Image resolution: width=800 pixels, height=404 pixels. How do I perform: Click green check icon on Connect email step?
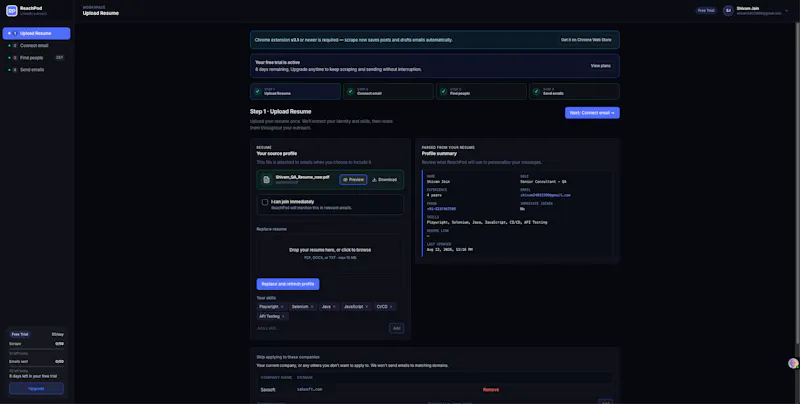(351, 91)
